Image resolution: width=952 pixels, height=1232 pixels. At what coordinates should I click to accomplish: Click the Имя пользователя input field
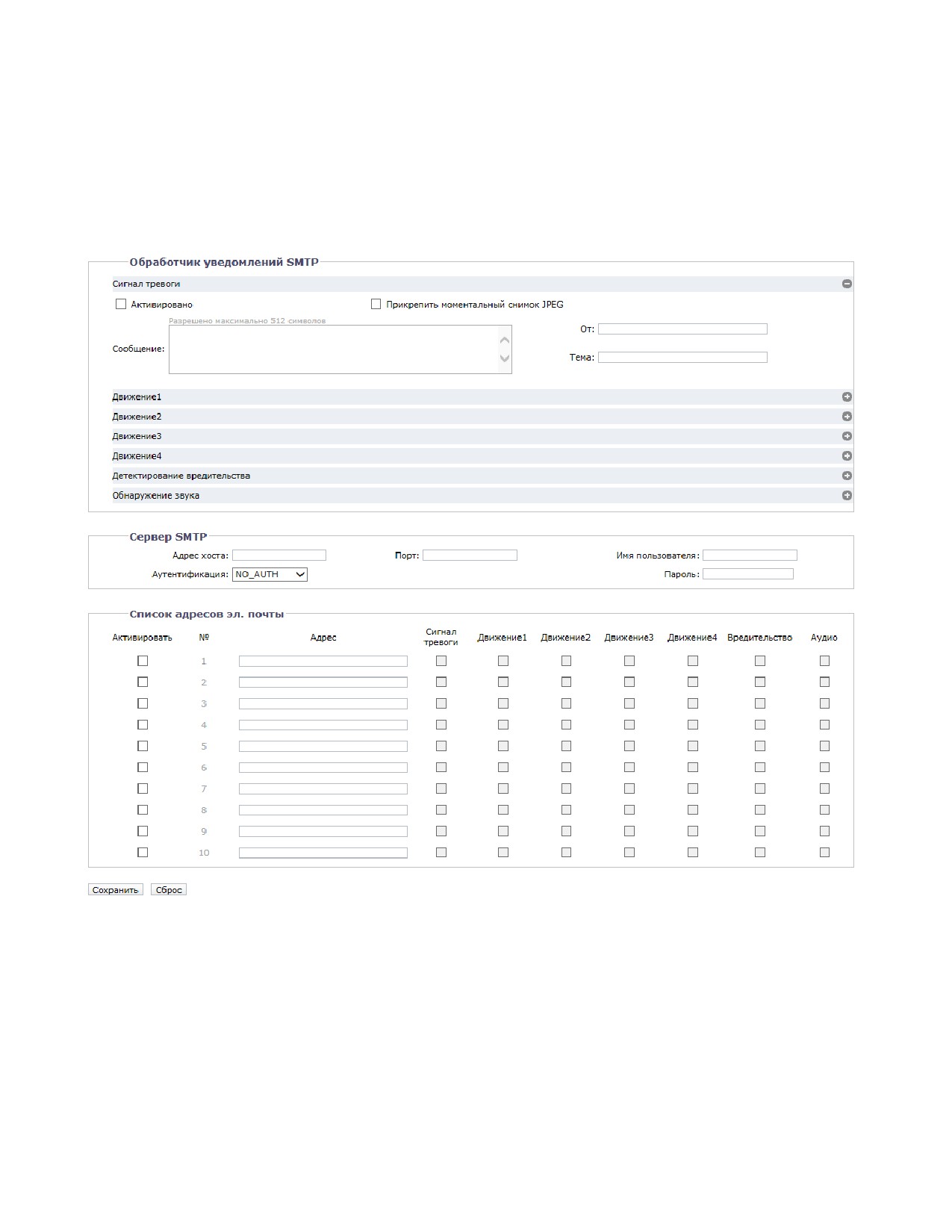click(750, 555)
